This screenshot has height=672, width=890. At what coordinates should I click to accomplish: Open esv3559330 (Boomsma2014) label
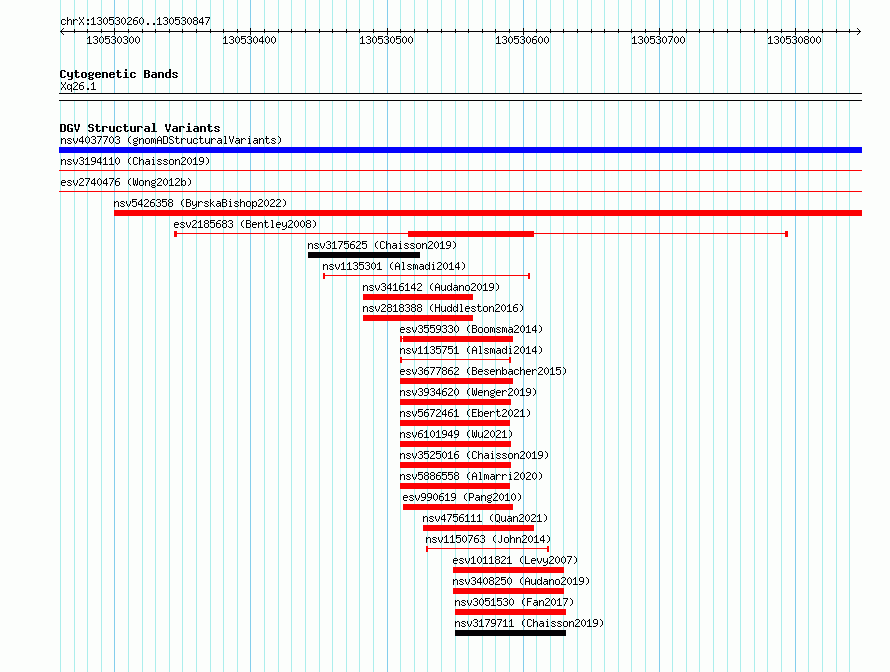point(471,329)
